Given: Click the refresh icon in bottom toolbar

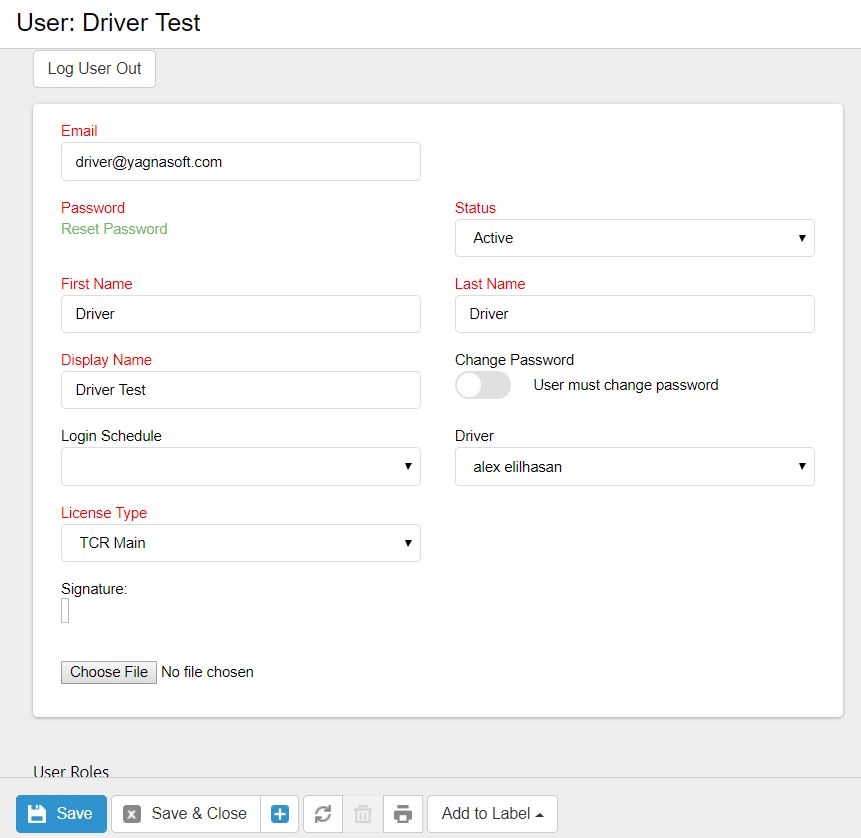Looking at the screenshot, I should click(x=323, y=814).
